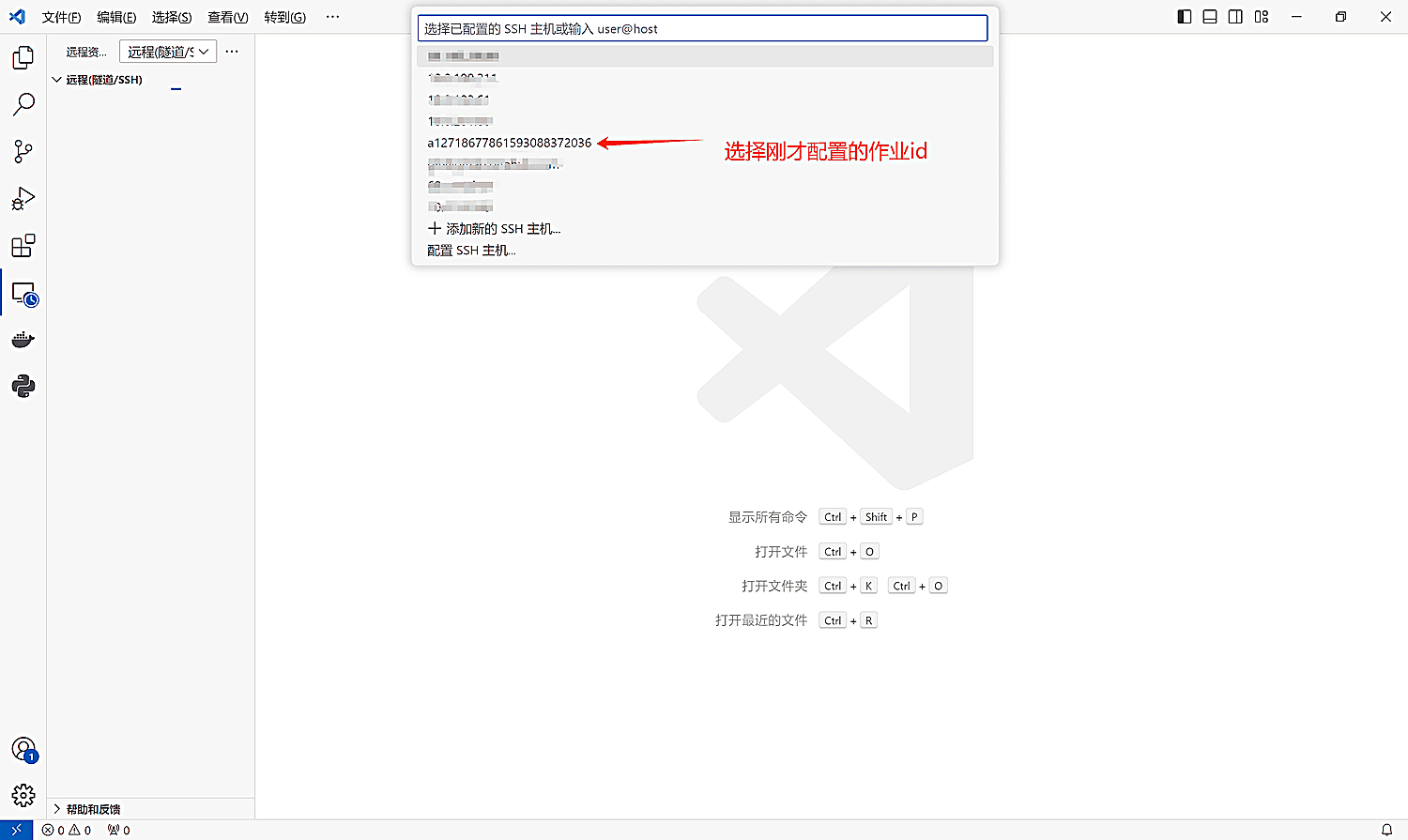Screen dimensions: 1408x840
Task: Open the Run and Debug view
Action: tap(23, 199)
